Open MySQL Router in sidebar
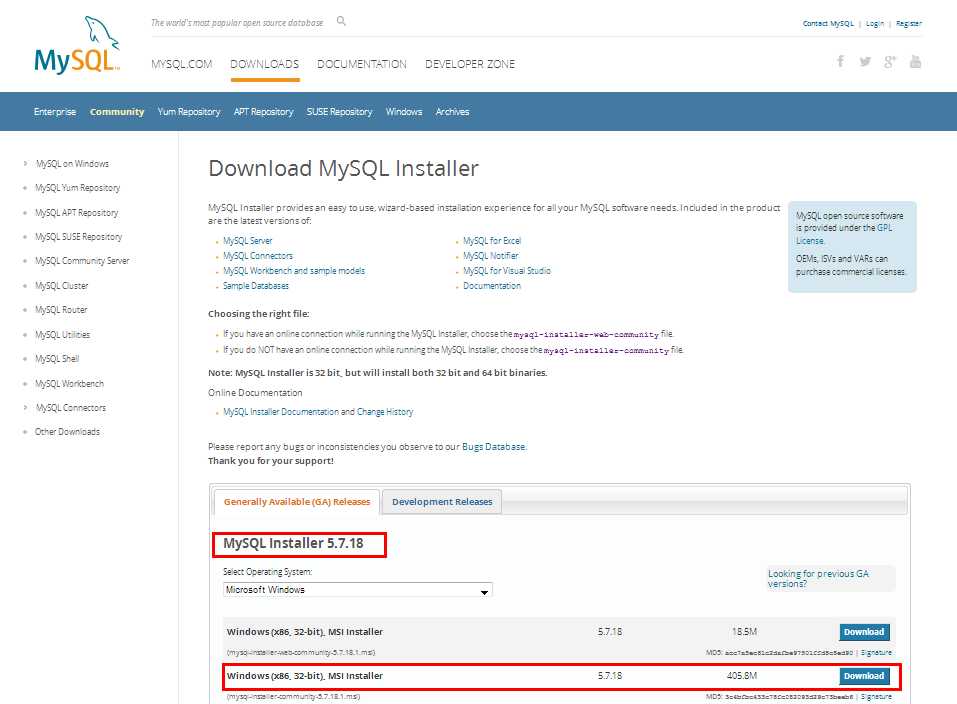Screen dimensions: 957x704 click(61, 310)
